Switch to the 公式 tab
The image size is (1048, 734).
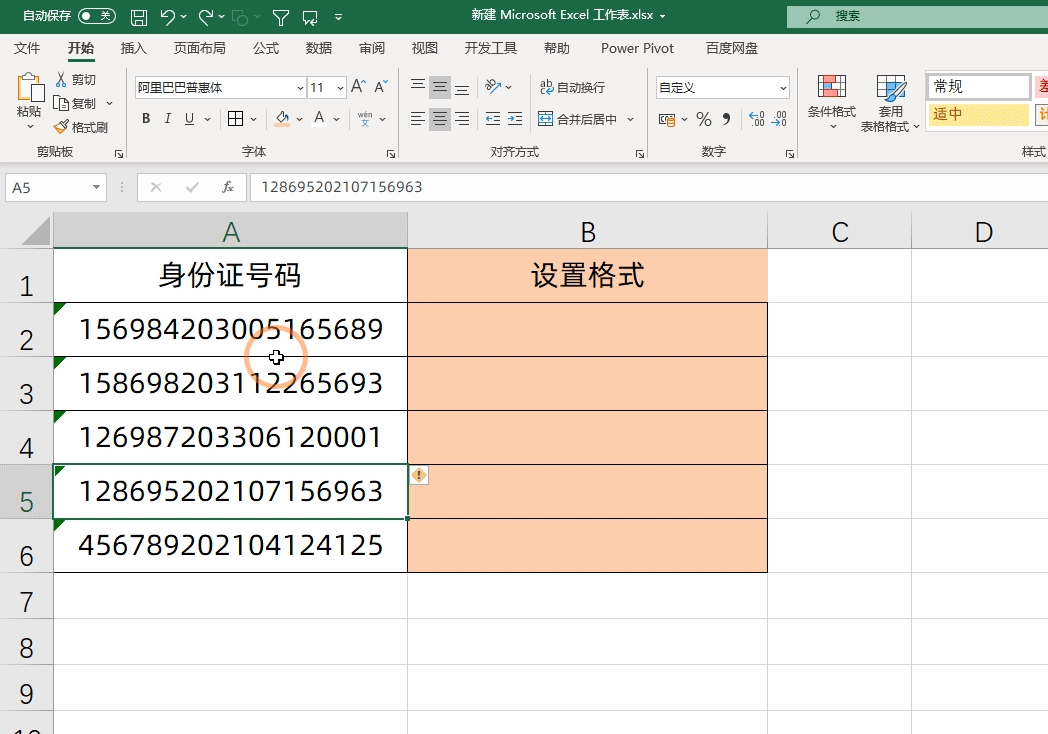pos(265,48)
